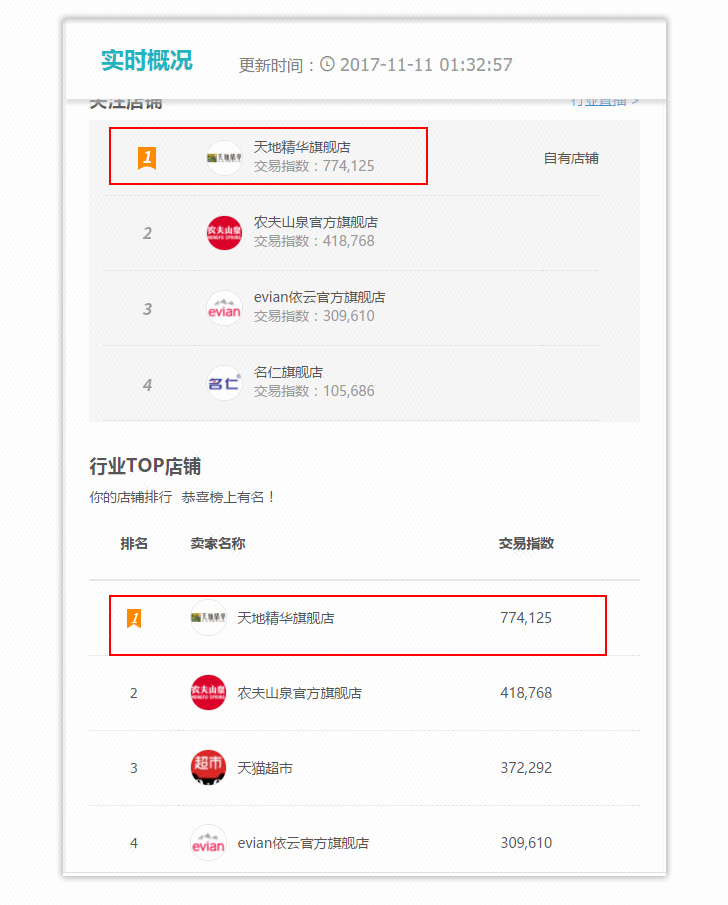728x905 pixels.
Task: Open 天猫超市 seller name in TOP table
Action: click(x=265, y=768)
